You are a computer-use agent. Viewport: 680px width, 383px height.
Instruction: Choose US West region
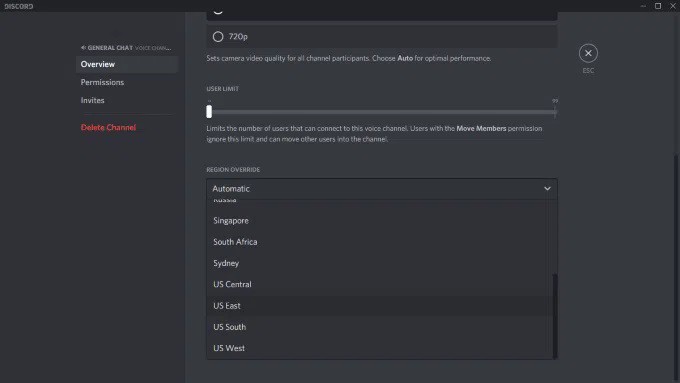380,348
